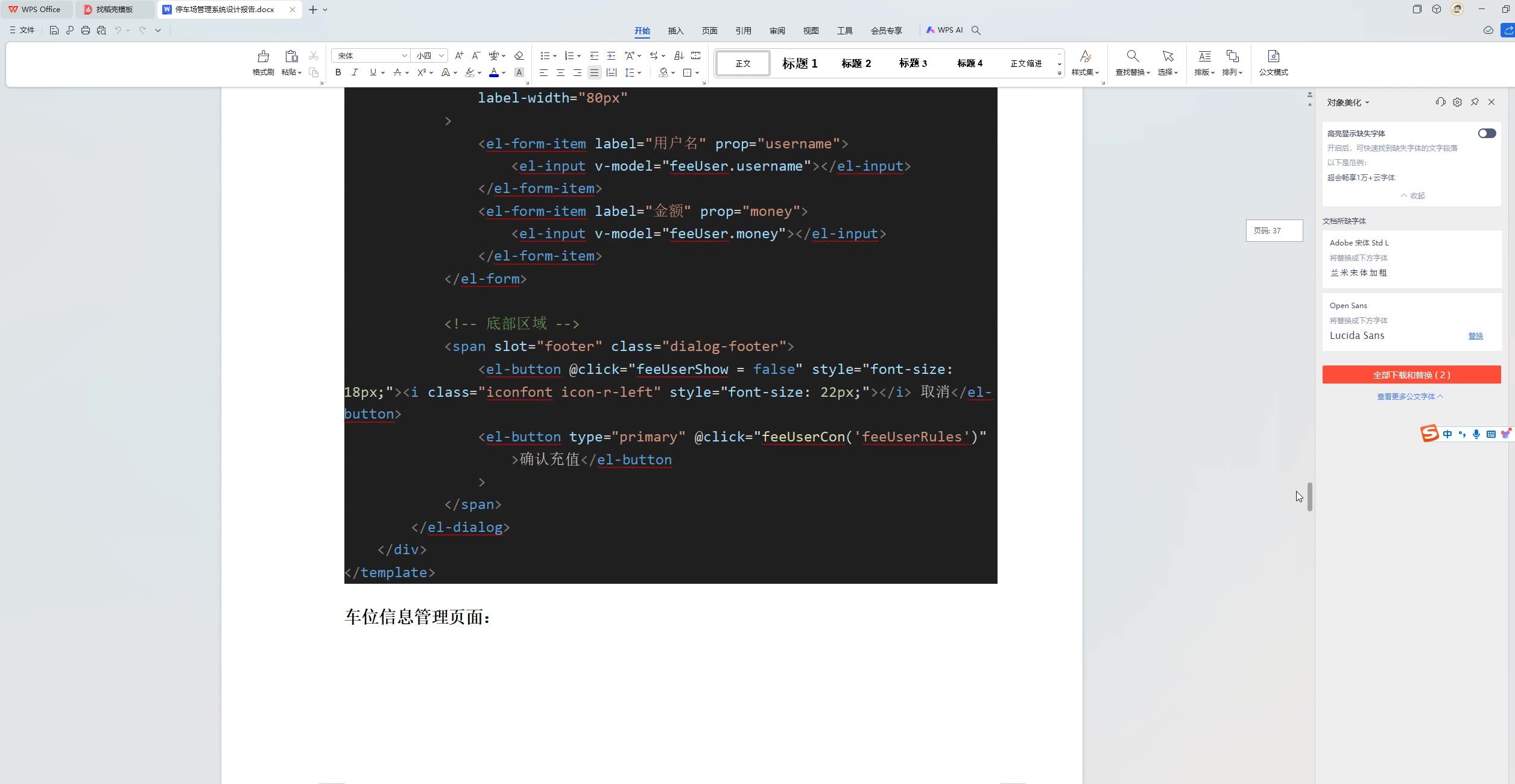
Task: Toggle italic formatting
Action: coord(355,72)
